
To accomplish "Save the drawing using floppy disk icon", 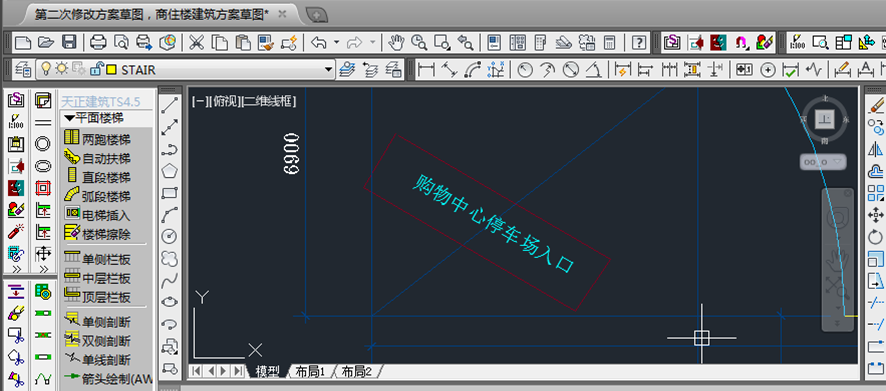I will coord(69,42).
